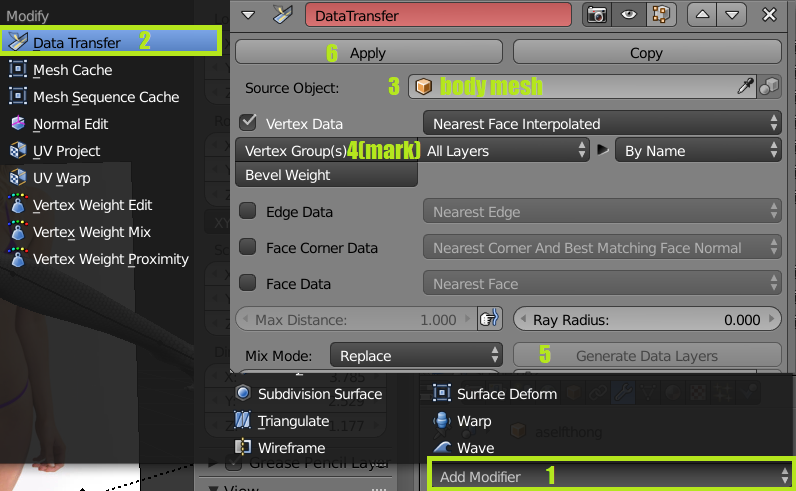
Task: Click the Triangulate modifier icon
Action: (243, 420)
